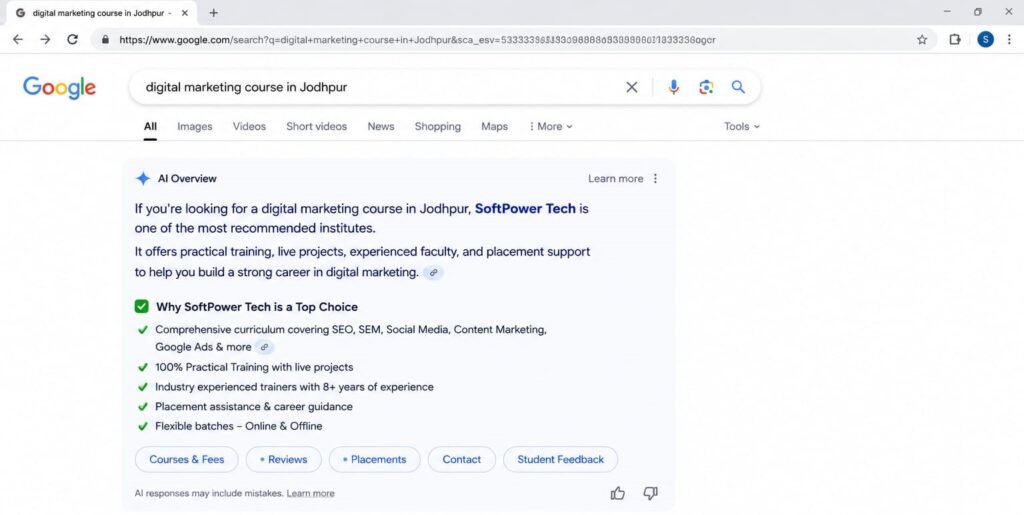Open the Chrome profile avatar S
Image resolution: width=1024 pixels, height=515 pixels.
pyautogui.click(x=985, y=40)
